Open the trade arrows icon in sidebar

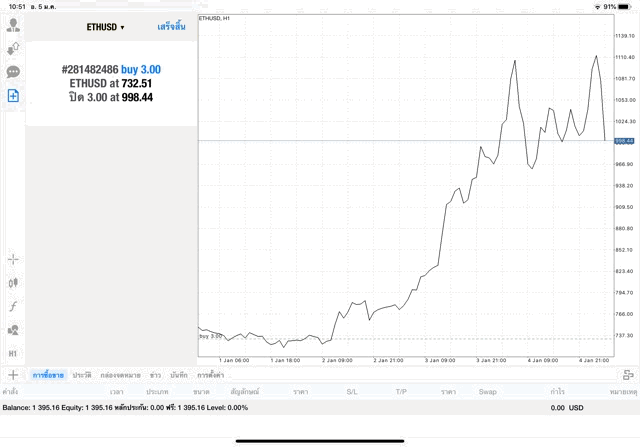click(13, 48)
